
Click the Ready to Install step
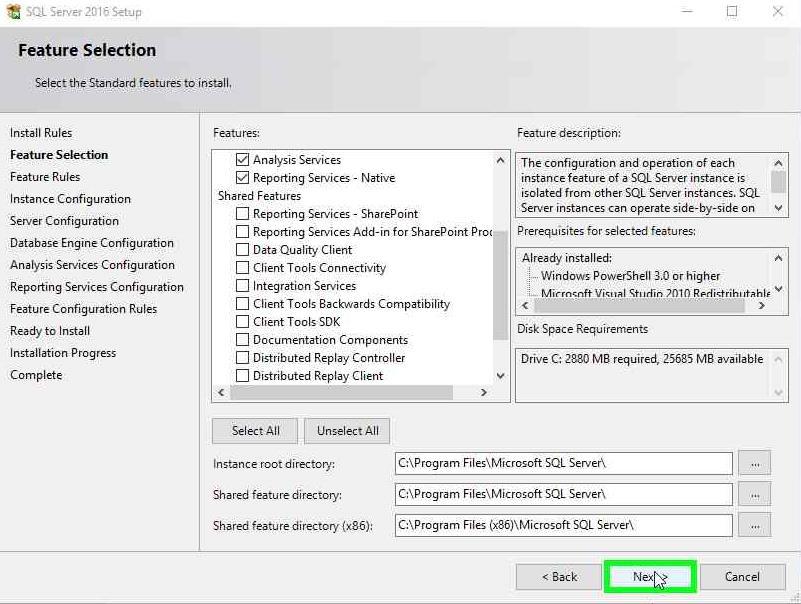coord(50,331)
